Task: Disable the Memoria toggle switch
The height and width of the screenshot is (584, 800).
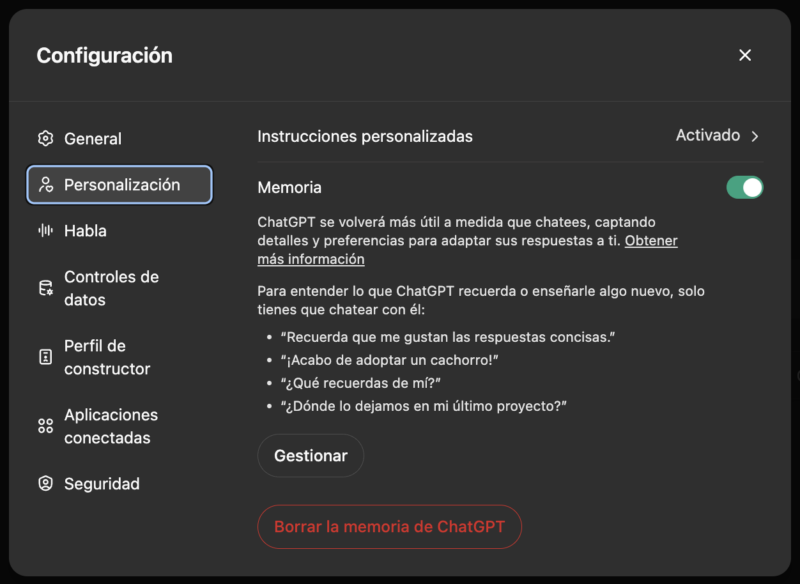Action: coord(744,187)
